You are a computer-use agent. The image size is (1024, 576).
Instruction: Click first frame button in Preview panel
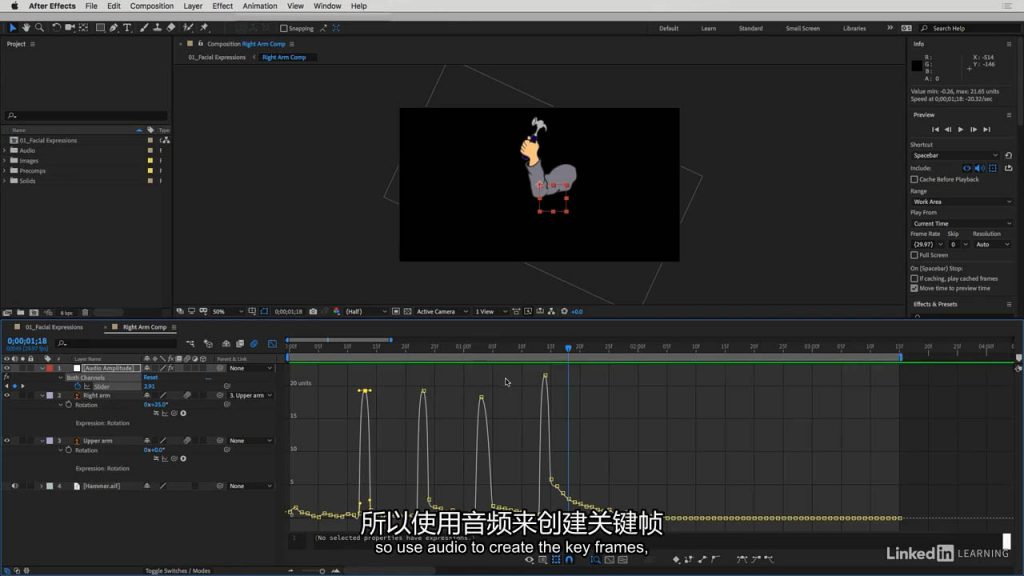[935, 129]
